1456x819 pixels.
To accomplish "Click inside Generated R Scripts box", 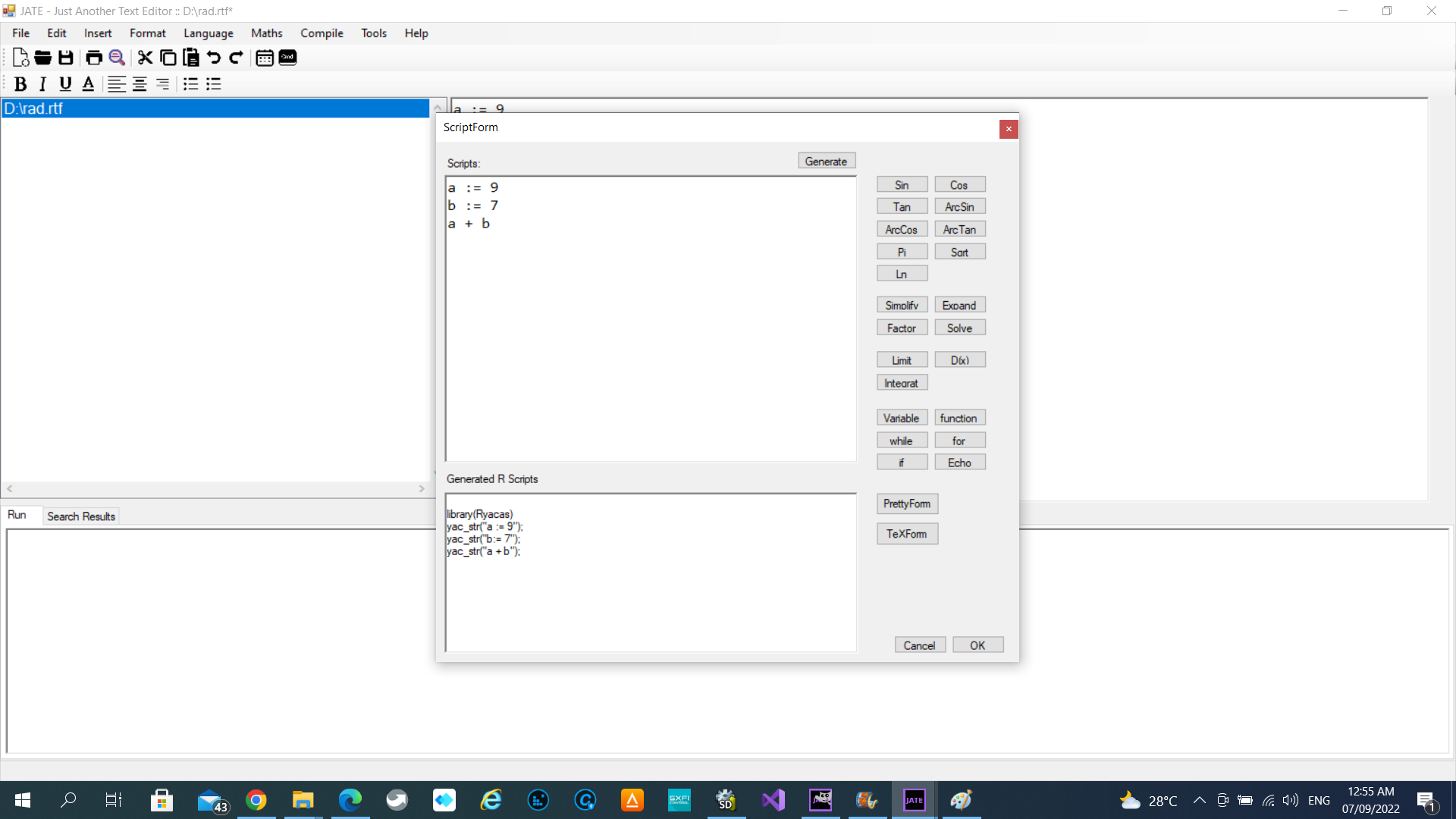I will (651, 573).
